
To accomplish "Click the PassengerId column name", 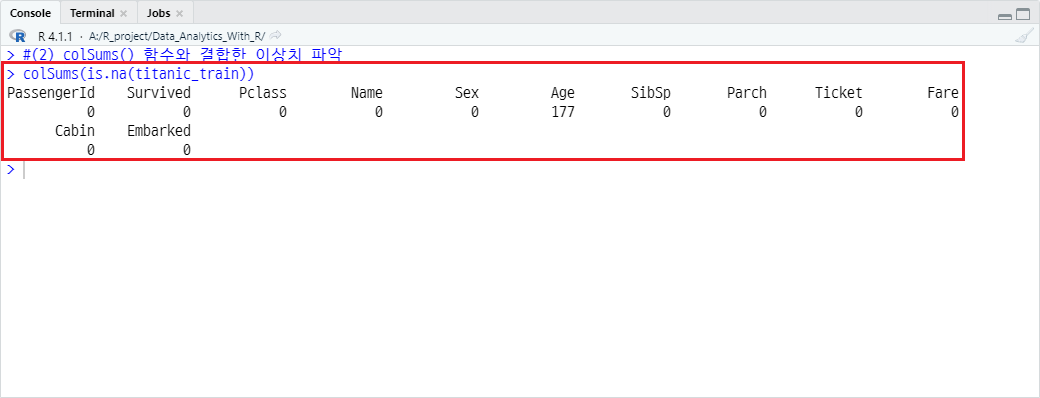I will coord(51,93).
